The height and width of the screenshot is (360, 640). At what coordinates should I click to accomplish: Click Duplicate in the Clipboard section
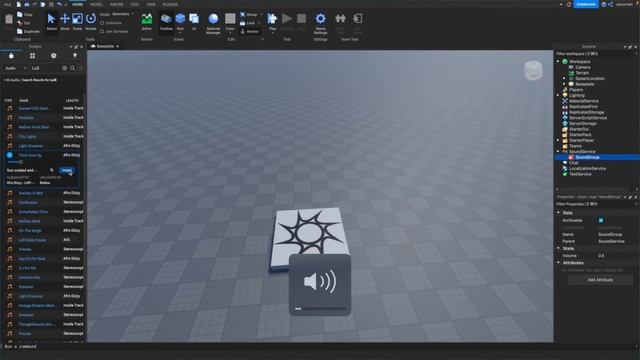coord(29,31)
